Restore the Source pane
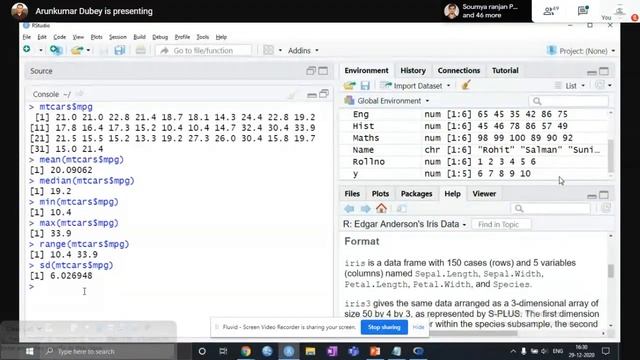The height and width of the screenshot is (360, 640). tap(311, 71)
